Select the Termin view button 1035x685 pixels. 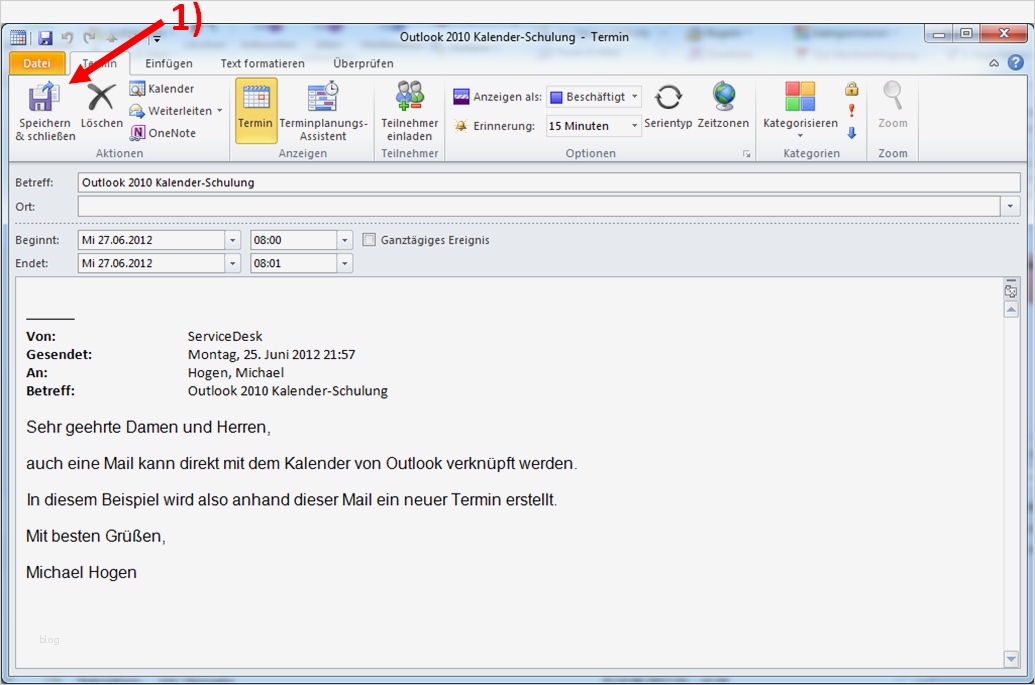[255, 110]
